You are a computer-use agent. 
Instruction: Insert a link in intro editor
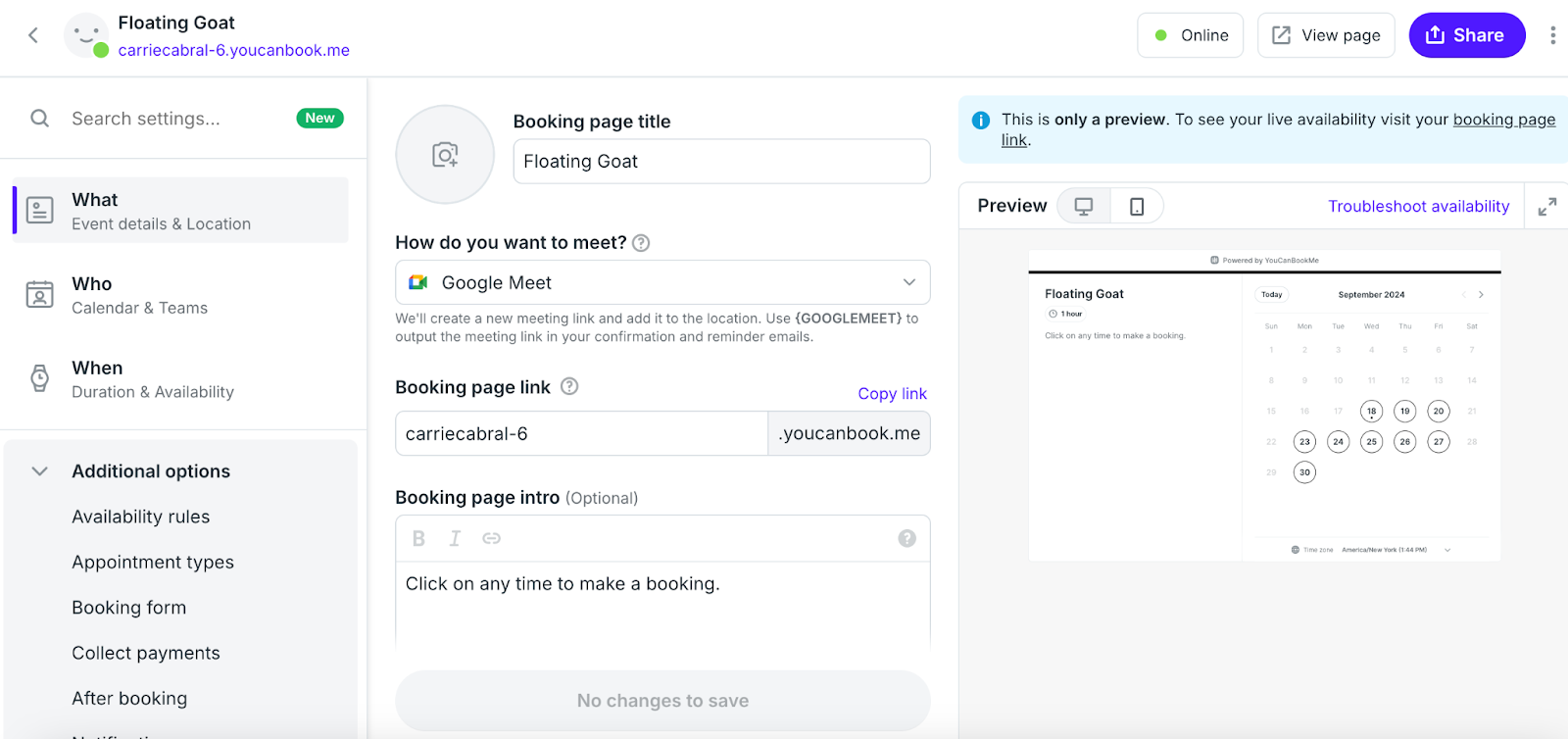[x=492, y=538]
